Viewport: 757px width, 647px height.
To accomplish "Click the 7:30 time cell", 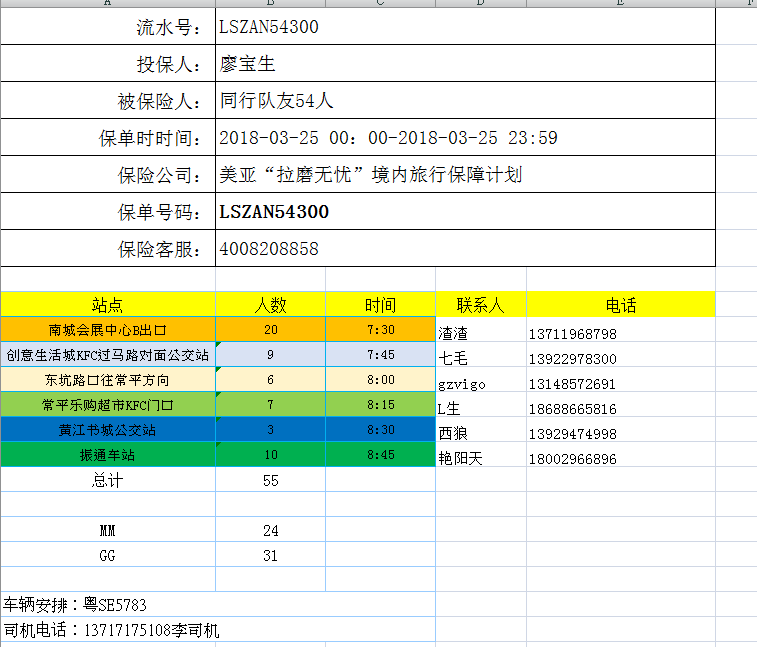I will (380, 330).
